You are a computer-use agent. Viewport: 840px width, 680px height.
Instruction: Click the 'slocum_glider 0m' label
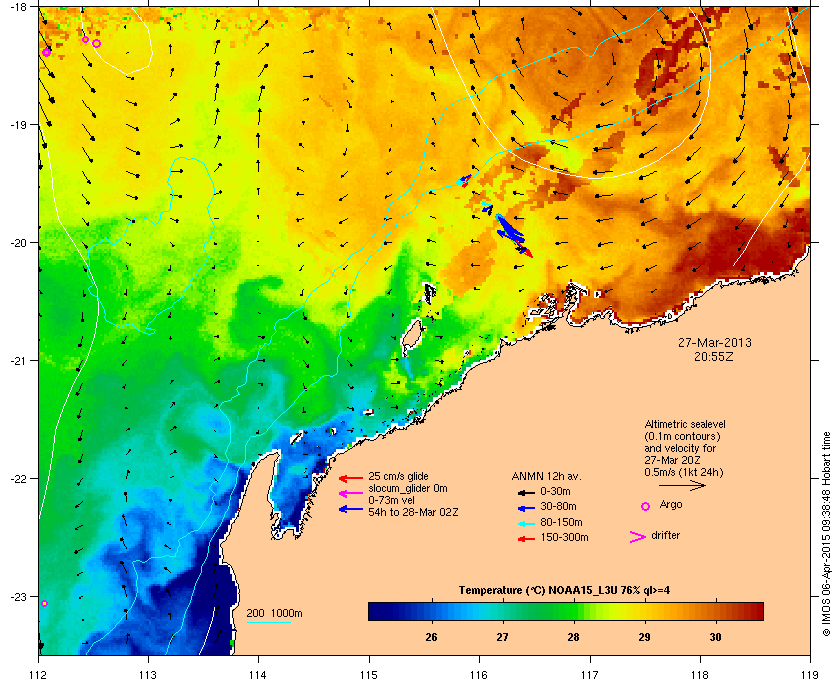(x=408, y=489)
